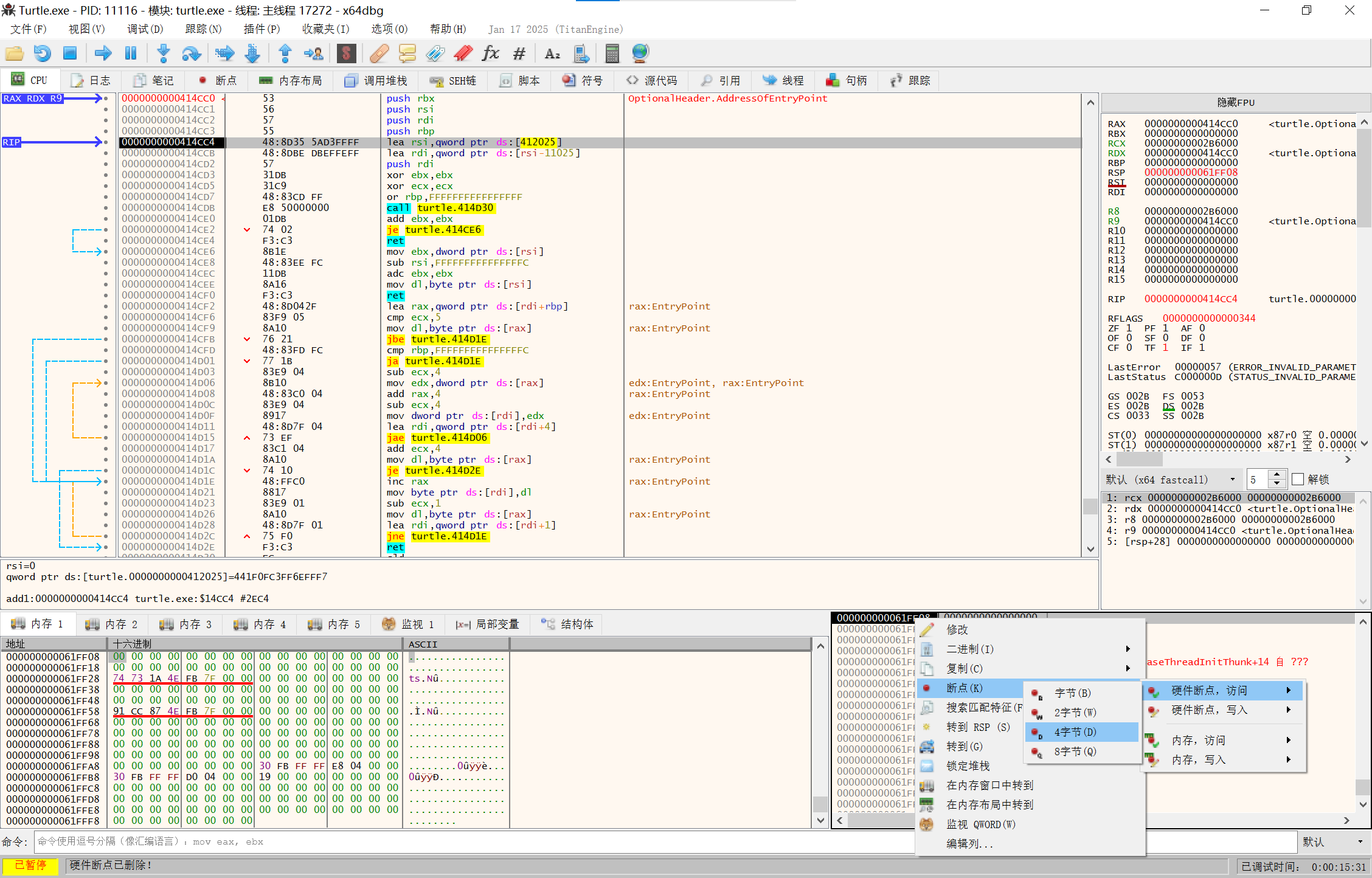
Task: Run to user code icon
Action: click(313, 54)
